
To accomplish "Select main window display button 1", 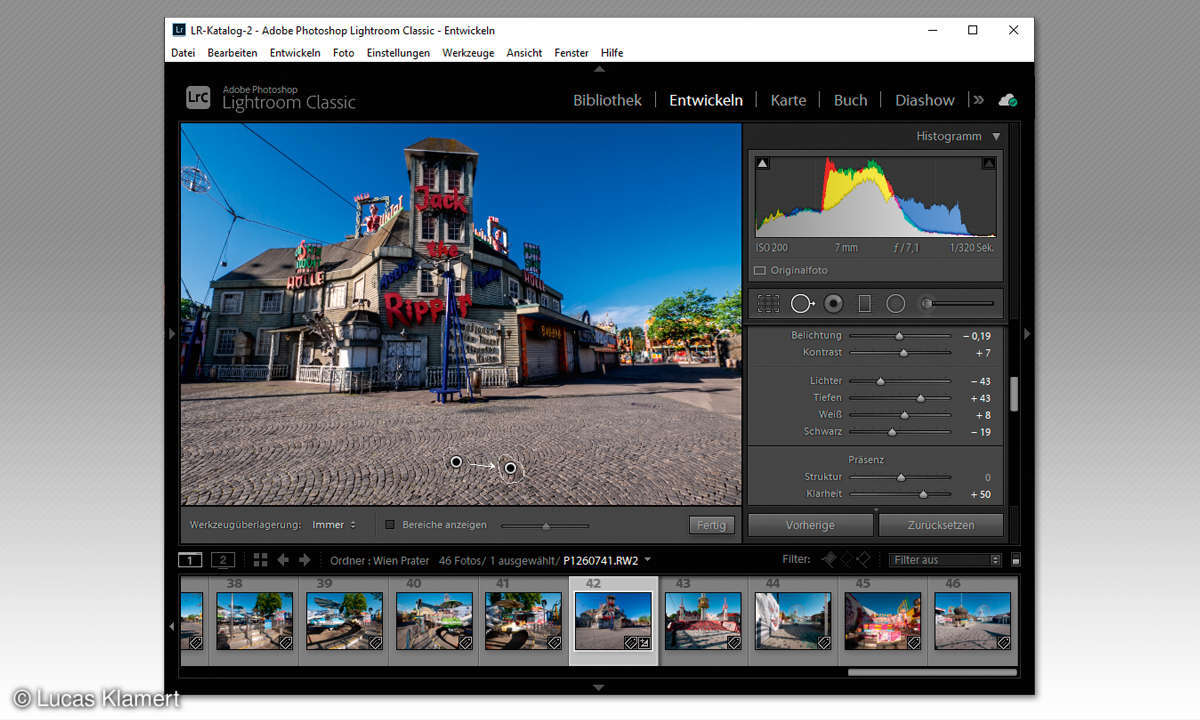I will [x=190, y=560].
